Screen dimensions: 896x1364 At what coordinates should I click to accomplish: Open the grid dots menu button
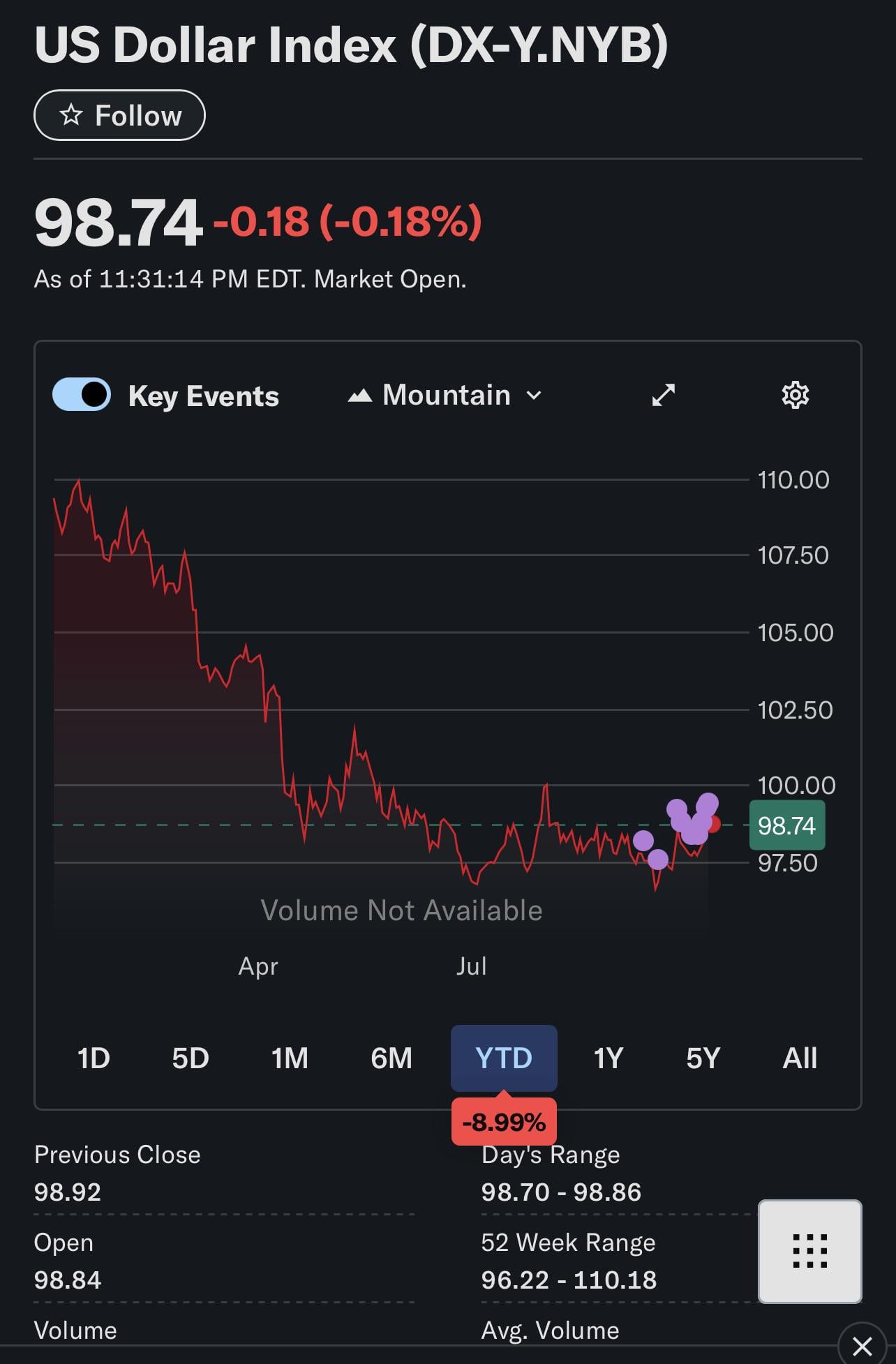tap(809, 1251)
